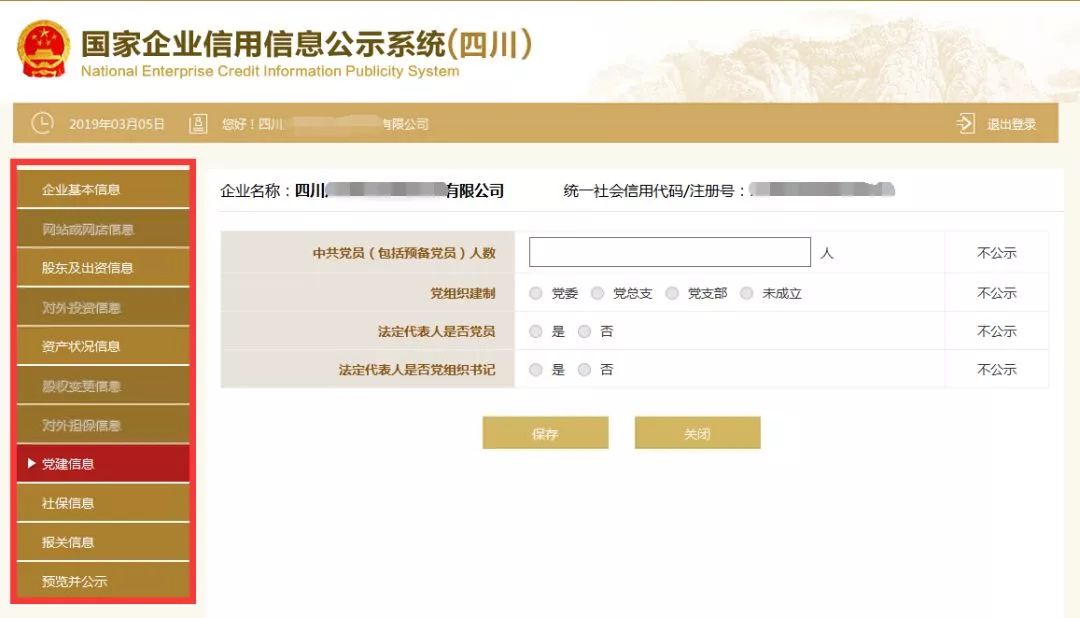Open 报关信息 in the sidebar
The image size is (1080, 618).
pyautogui.click(x=103, y=542)
